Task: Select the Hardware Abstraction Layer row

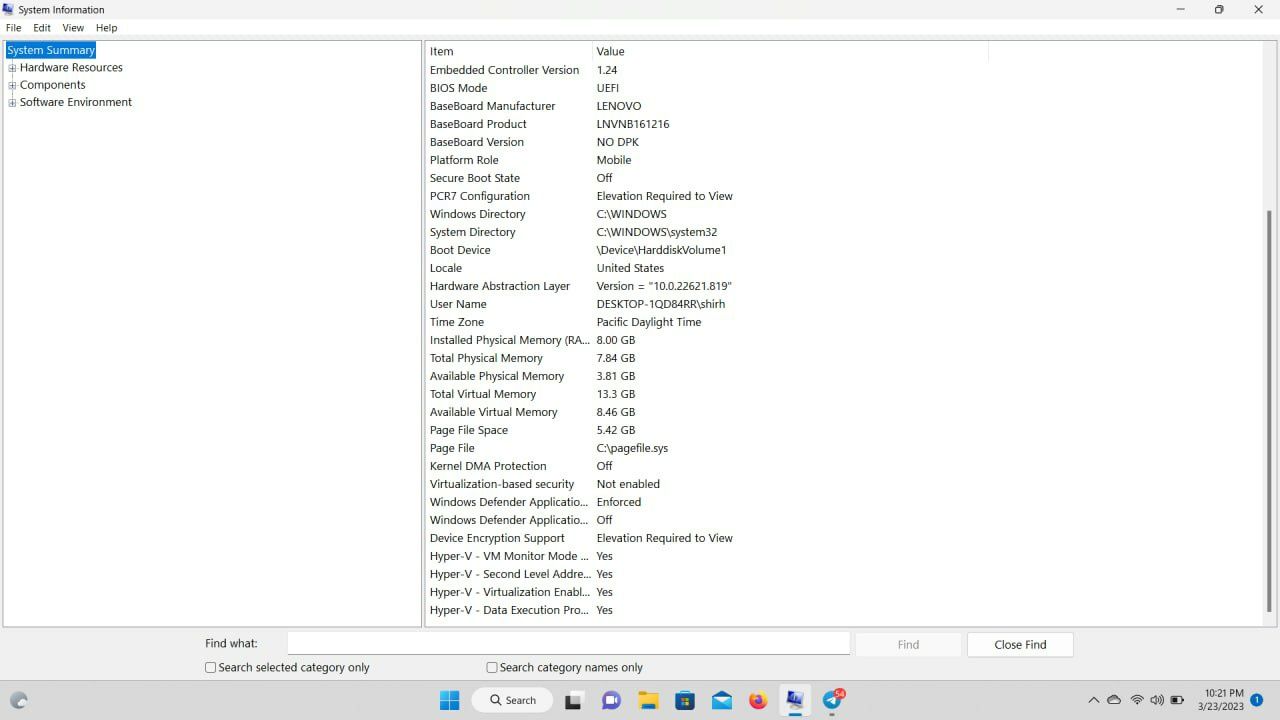Action: [708, 286]
